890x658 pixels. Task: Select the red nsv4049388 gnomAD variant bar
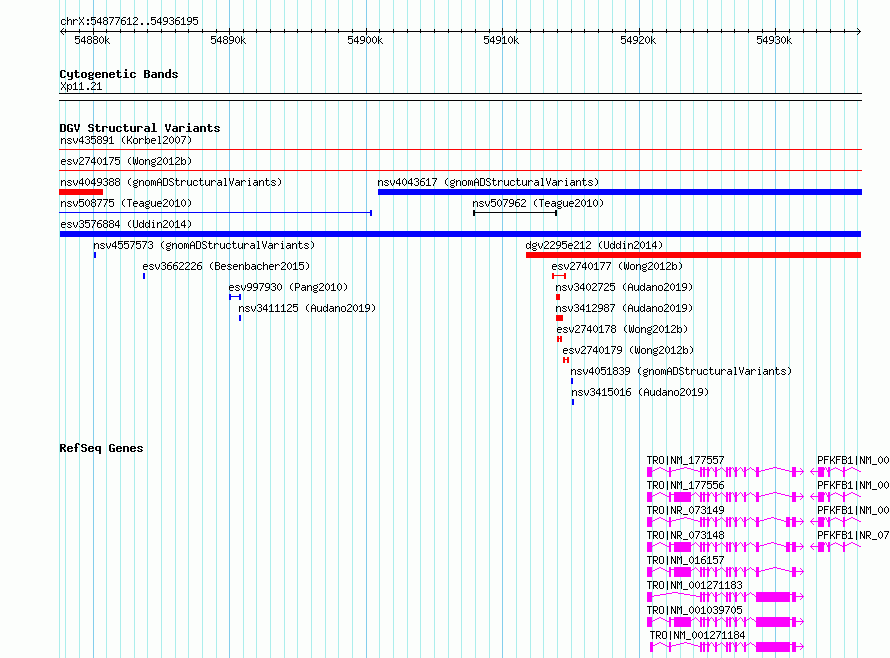coord(81,192)
